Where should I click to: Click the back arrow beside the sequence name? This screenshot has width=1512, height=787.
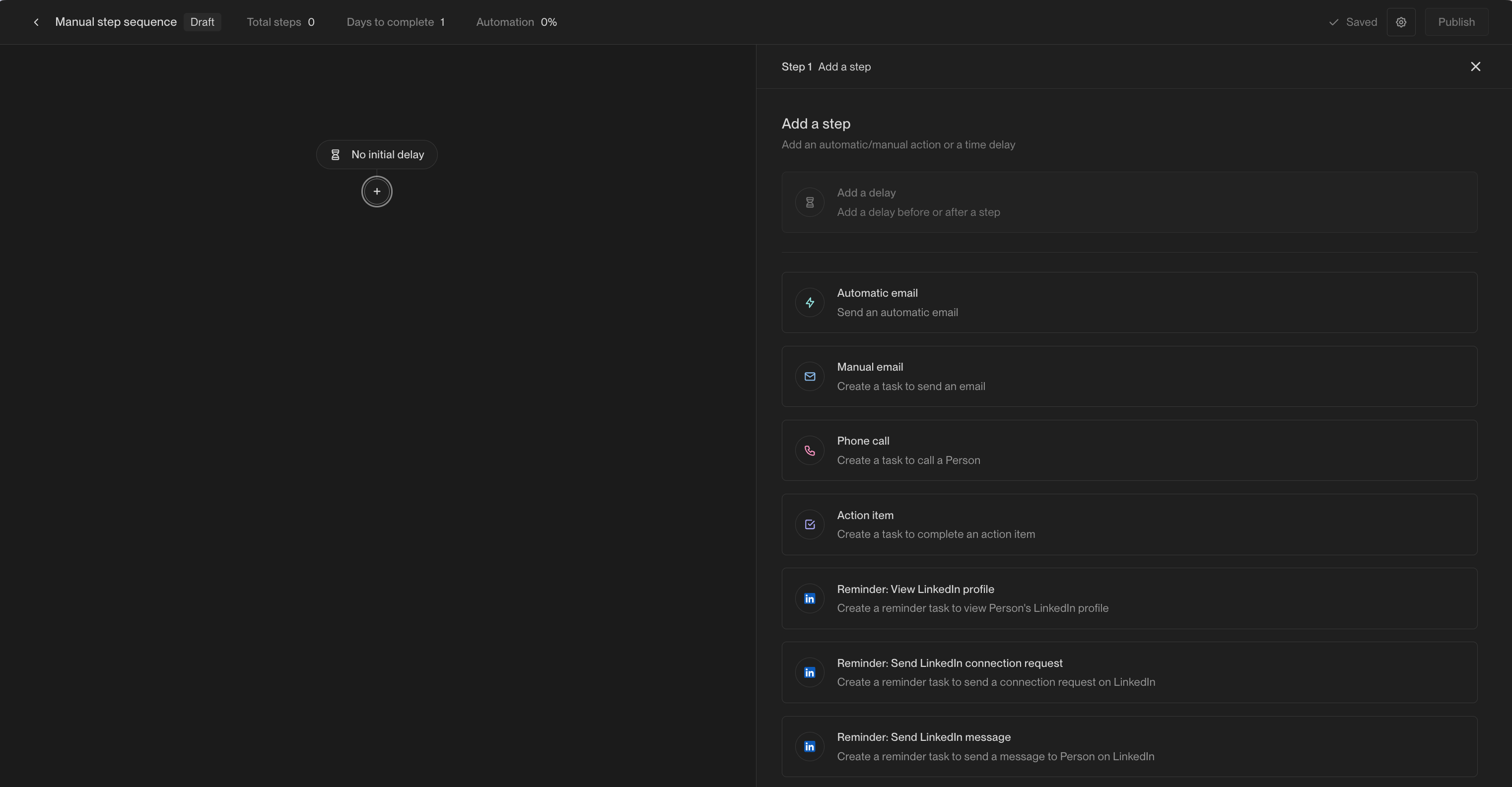tap(36, 22)
